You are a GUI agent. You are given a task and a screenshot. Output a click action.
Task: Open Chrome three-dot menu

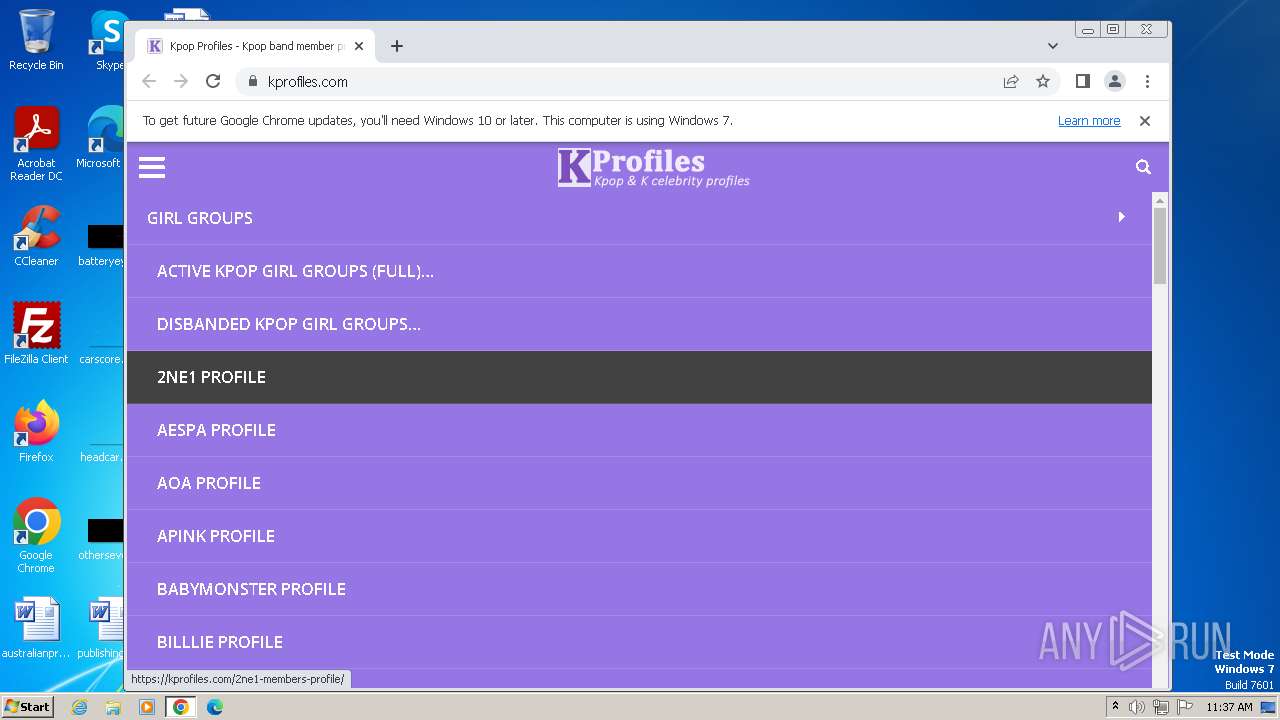point(1147,82)
